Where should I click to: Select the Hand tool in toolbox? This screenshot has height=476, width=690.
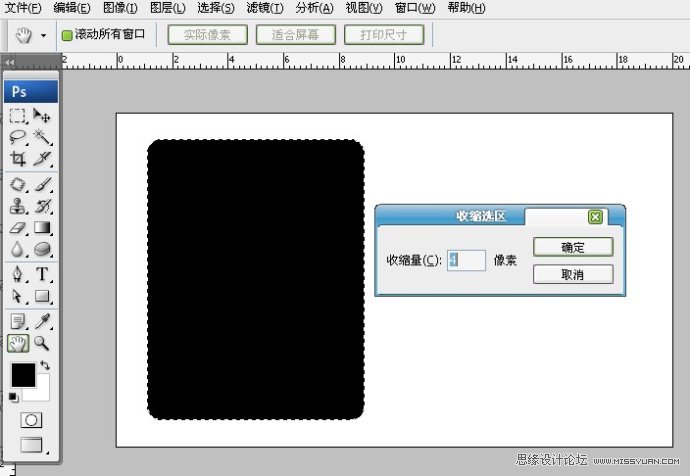coord(18,343)
